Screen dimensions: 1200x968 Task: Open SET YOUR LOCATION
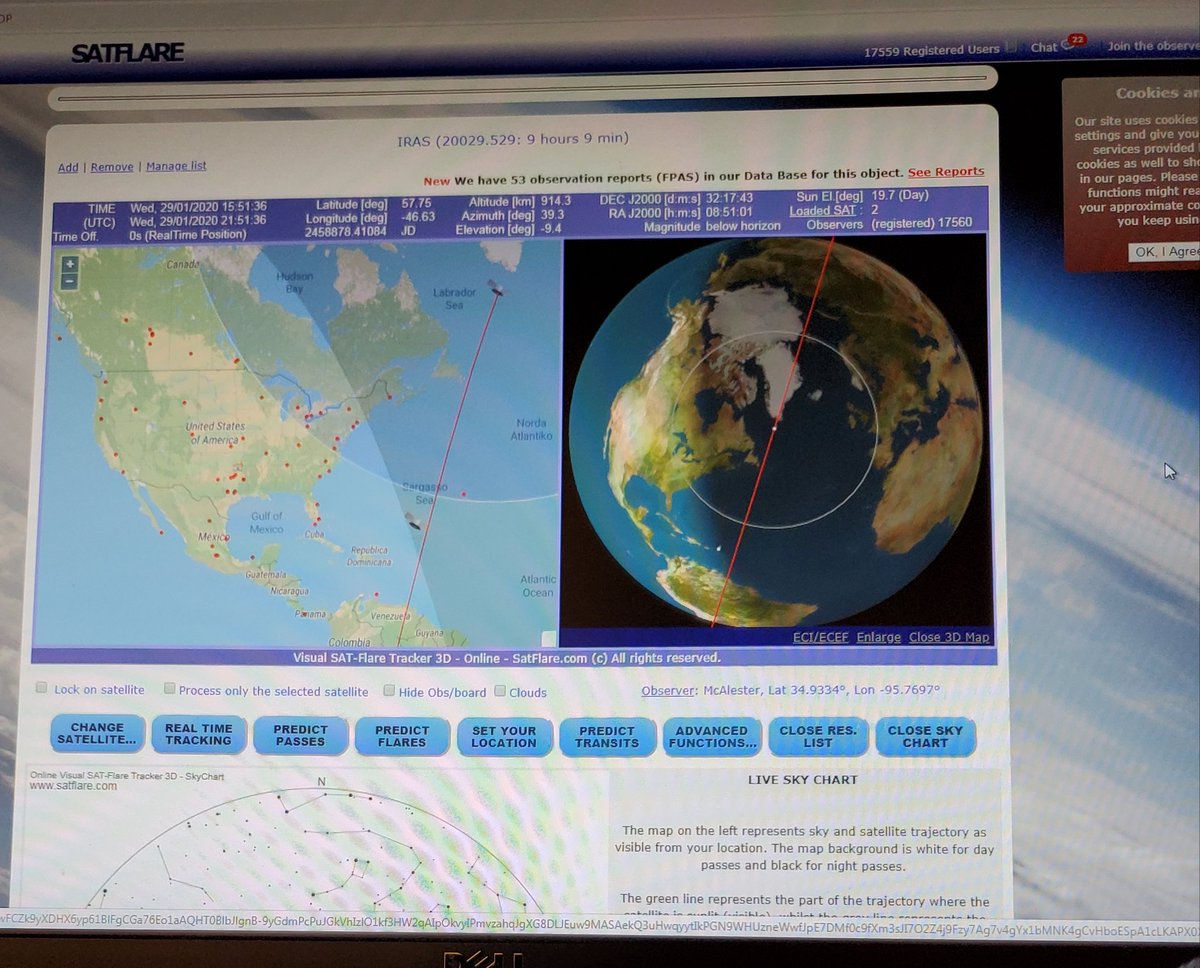(x=504, y=737)
